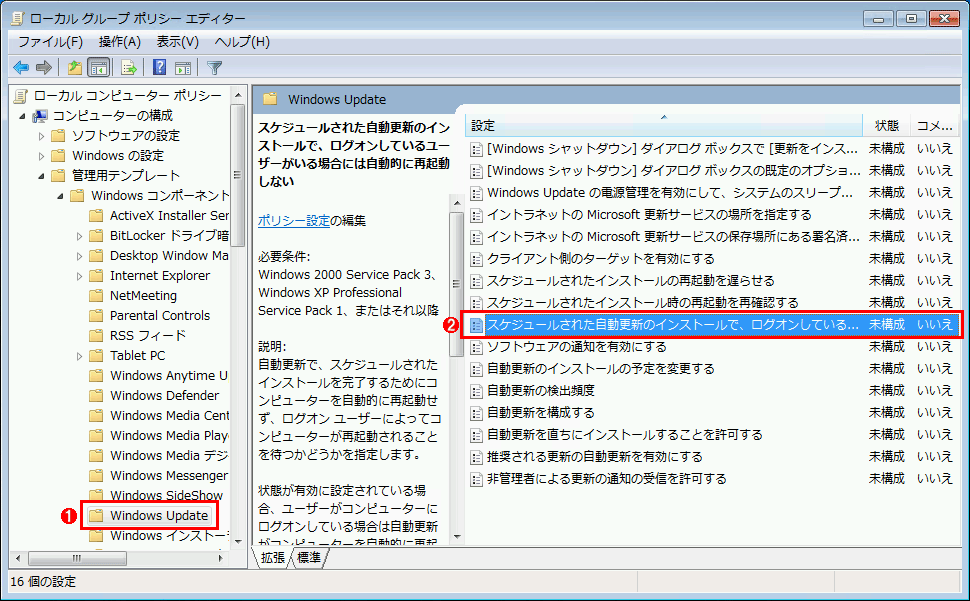This screenshot has height=601, width=970.
Task: Click the Windows SideShow folder icon
Action: point(96,496)
